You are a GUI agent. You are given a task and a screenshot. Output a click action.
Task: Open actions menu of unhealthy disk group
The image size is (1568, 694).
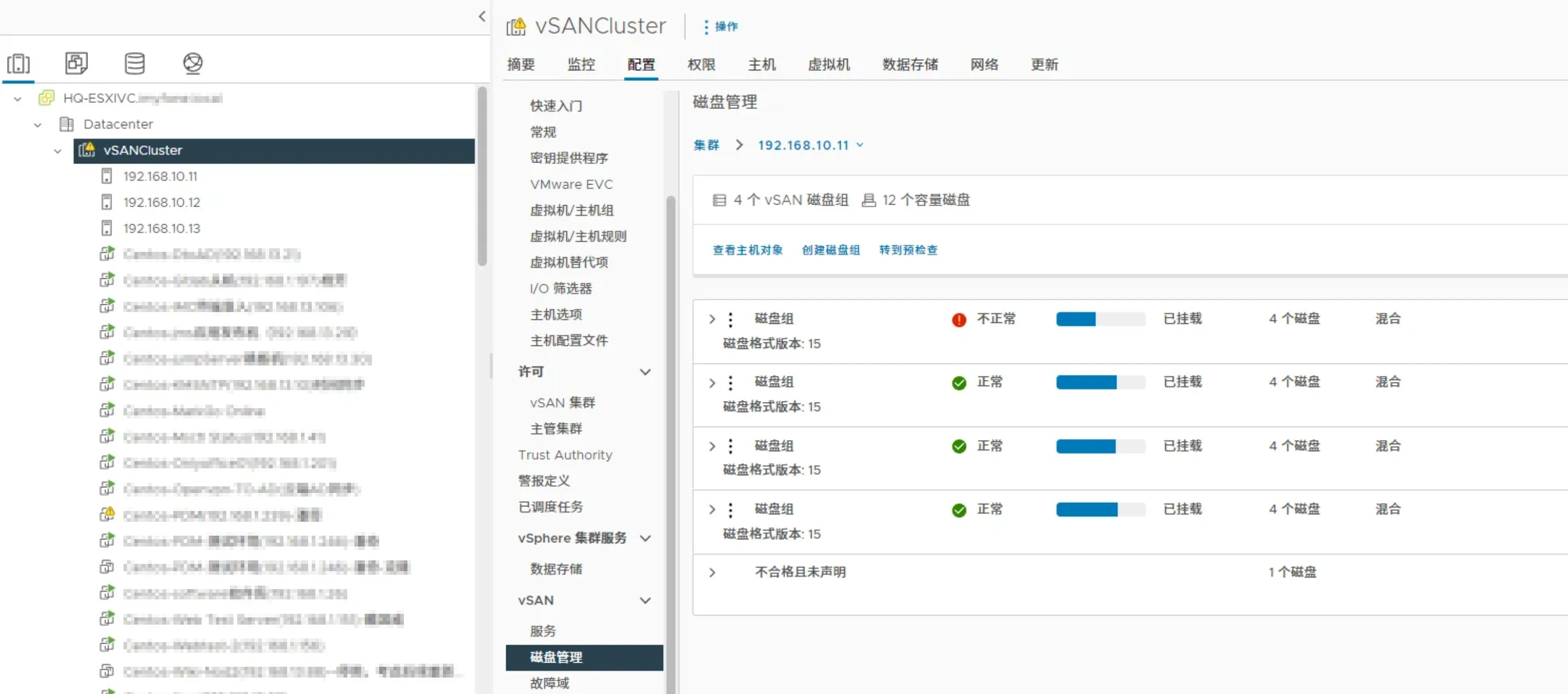coord(730,319)
